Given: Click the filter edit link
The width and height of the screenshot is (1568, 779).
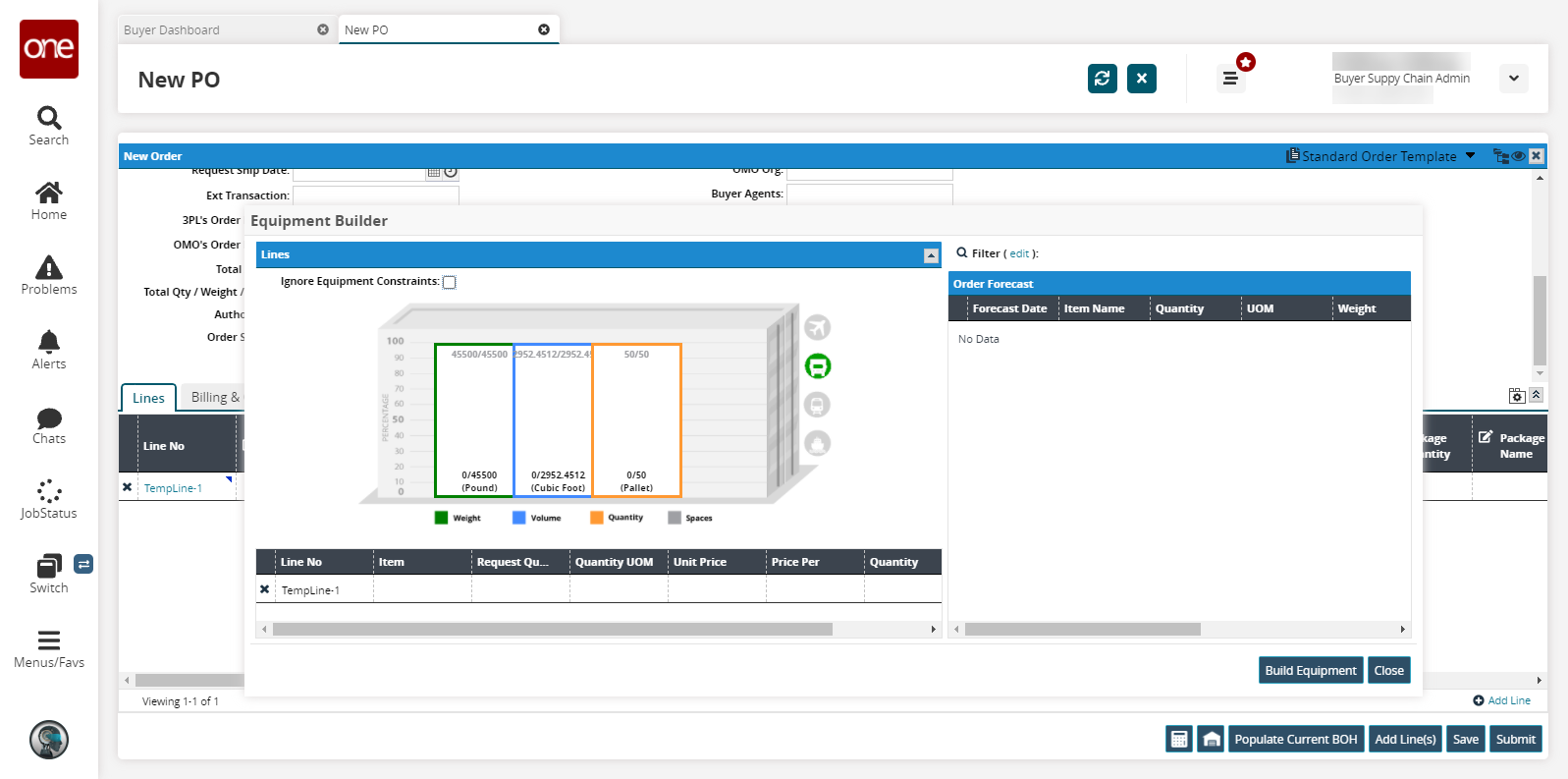Looking at the screenshot, I should point(1019,253).
